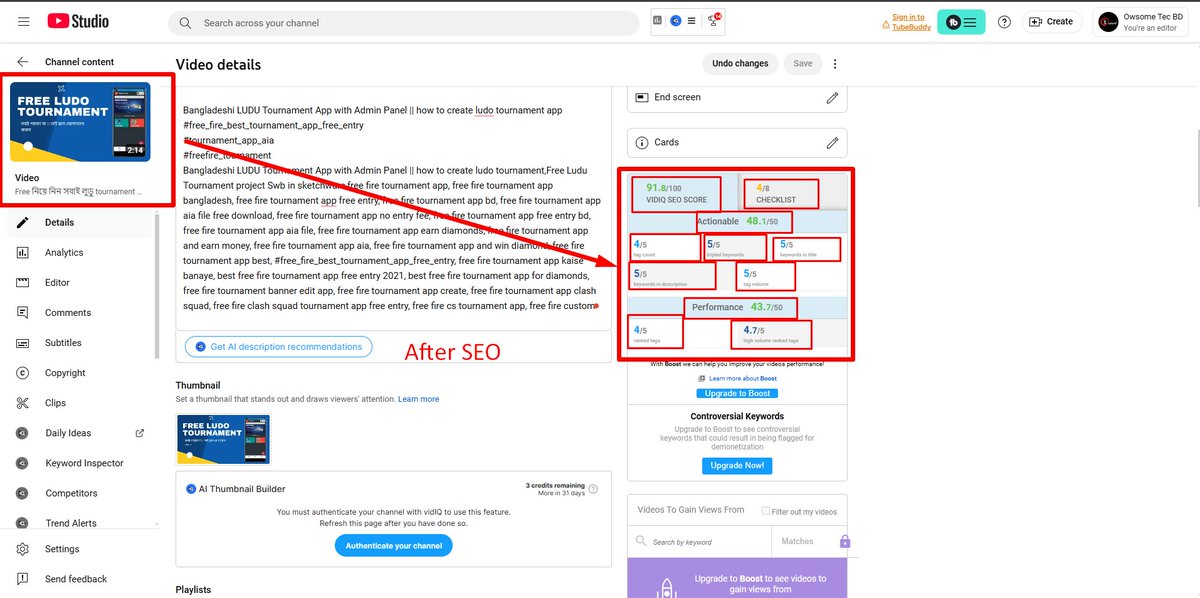Click the Search across your channel field

404,23
